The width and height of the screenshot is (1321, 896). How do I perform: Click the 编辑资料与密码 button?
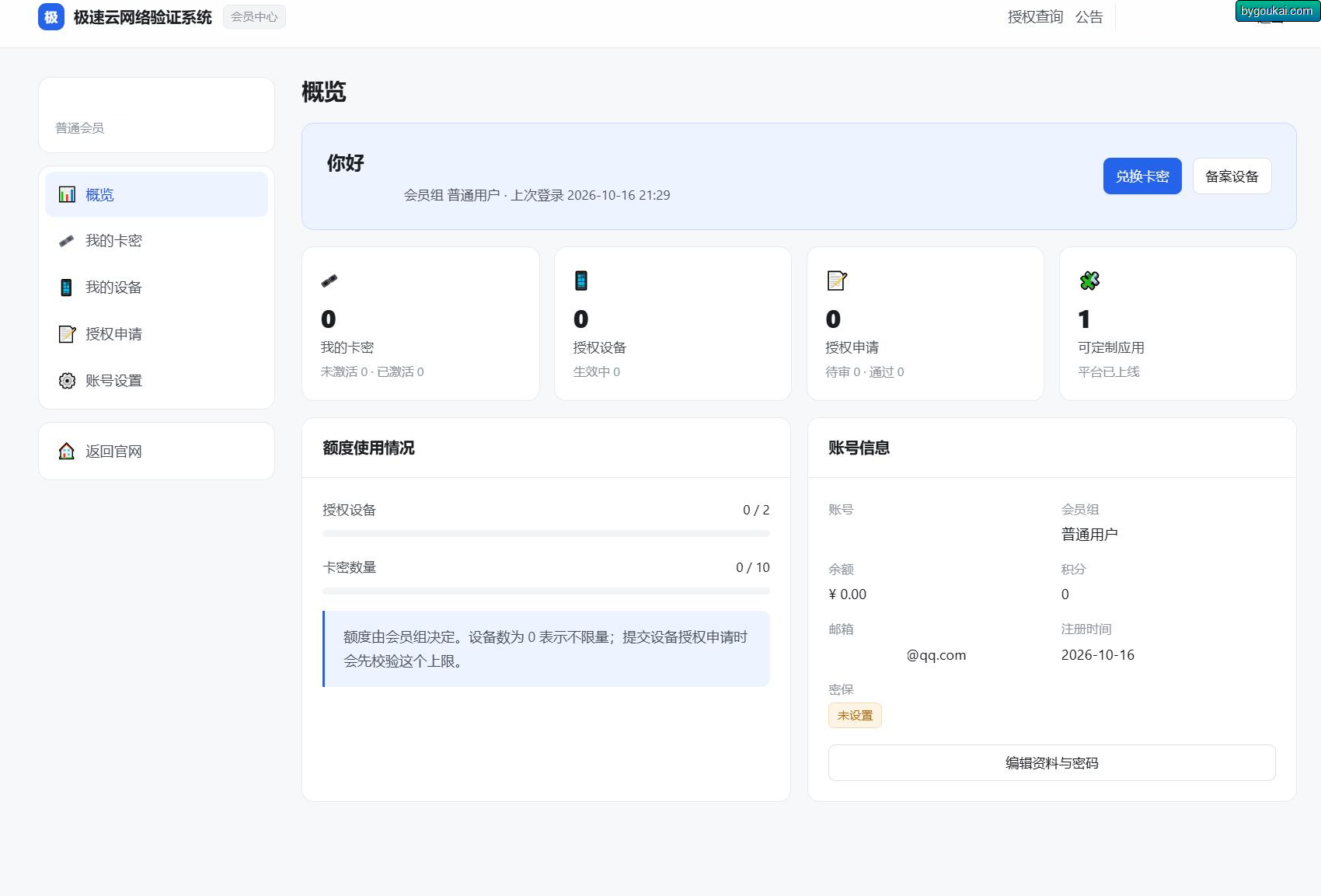(1051, 763)
